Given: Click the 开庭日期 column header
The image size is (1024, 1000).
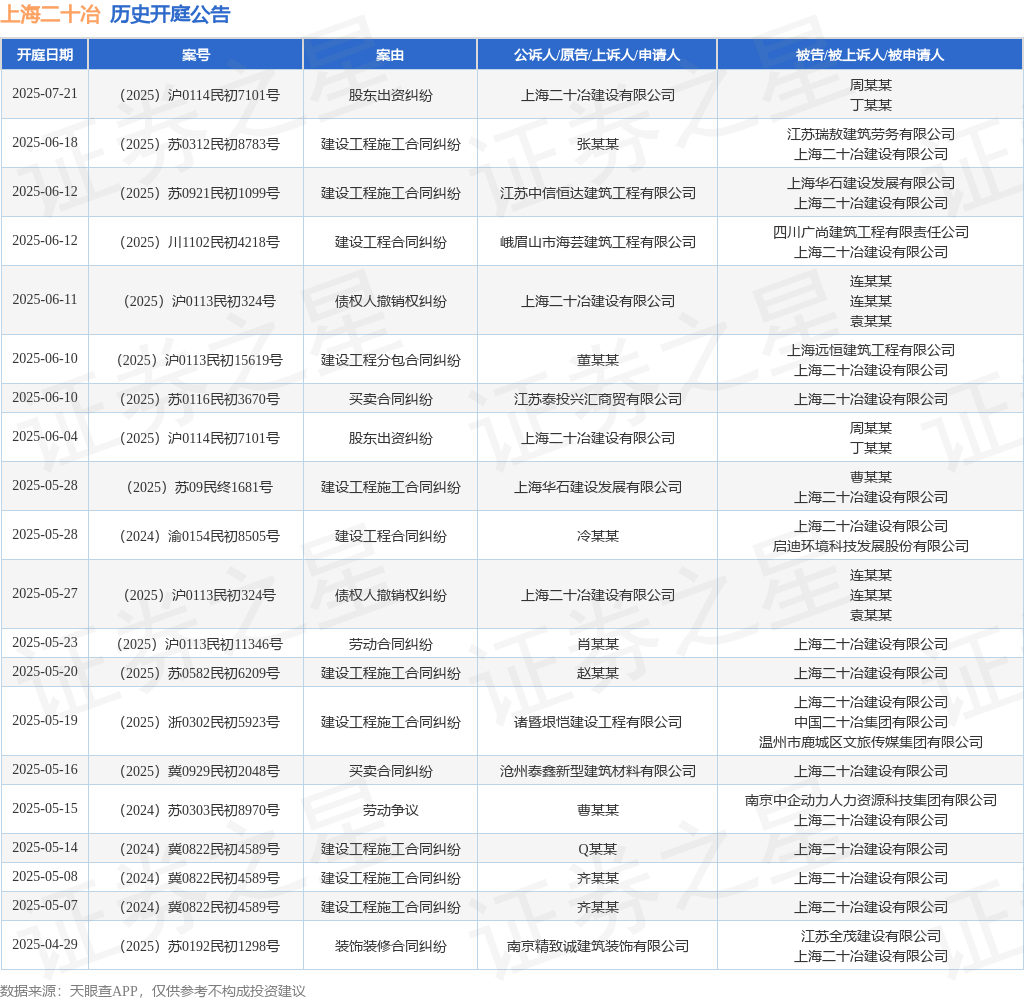Looking at the screenshot, I should pos(44,55).
